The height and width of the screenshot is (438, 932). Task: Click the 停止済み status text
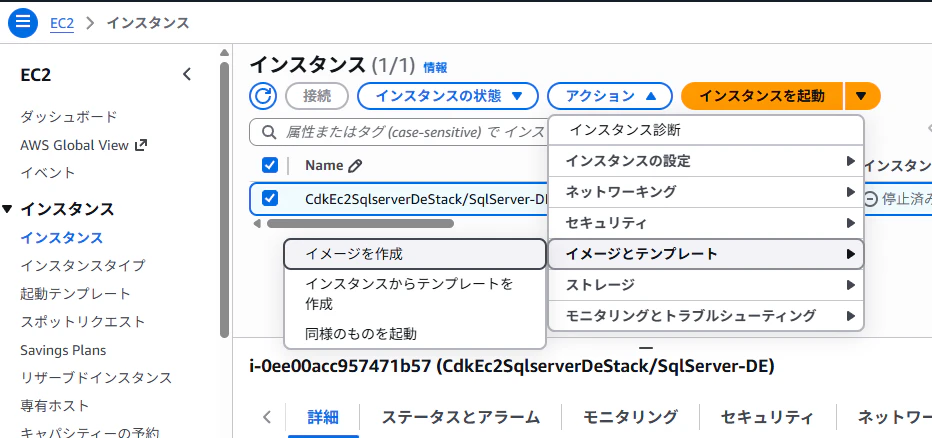pyautogui.click(x=906, y=198)
